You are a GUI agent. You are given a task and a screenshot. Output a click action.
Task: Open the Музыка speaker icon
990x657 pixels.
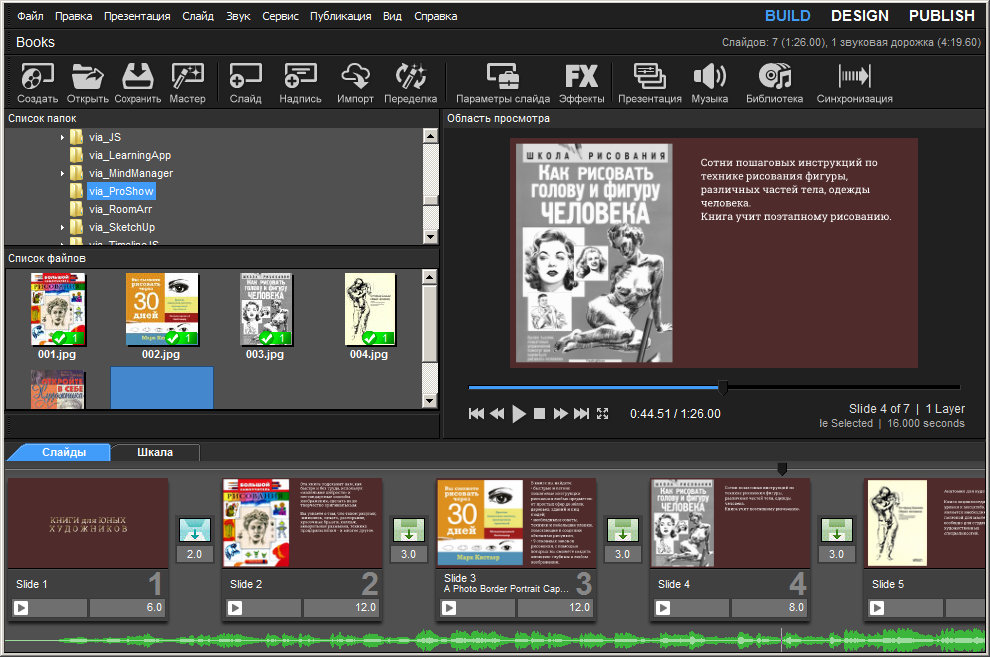709,77
